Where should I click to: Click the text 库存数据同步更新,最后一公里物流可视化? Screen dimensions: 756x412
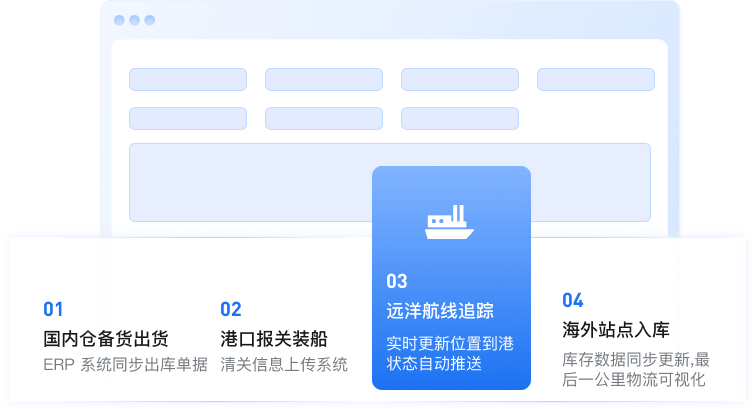click(636, 370)
